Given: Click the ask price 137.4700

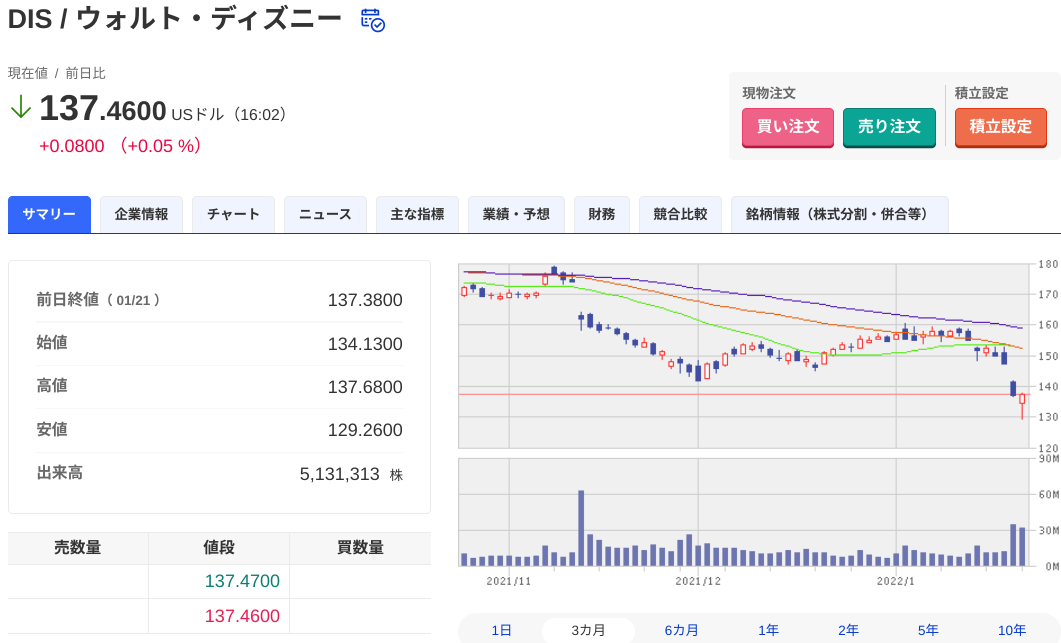Looking at the screenshot, I should (x=242, y=581).
